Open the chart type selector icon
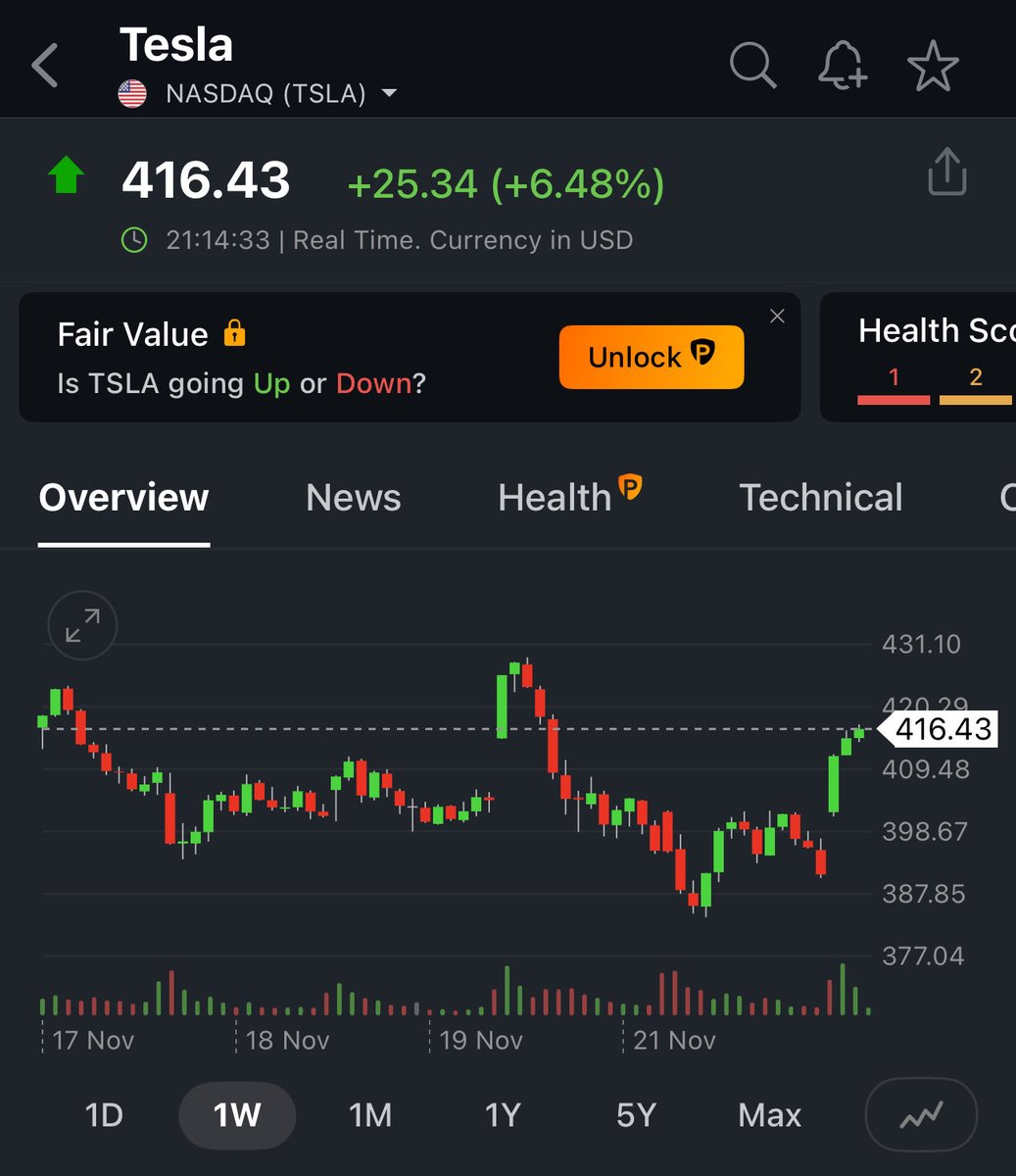 point(920,1115)
